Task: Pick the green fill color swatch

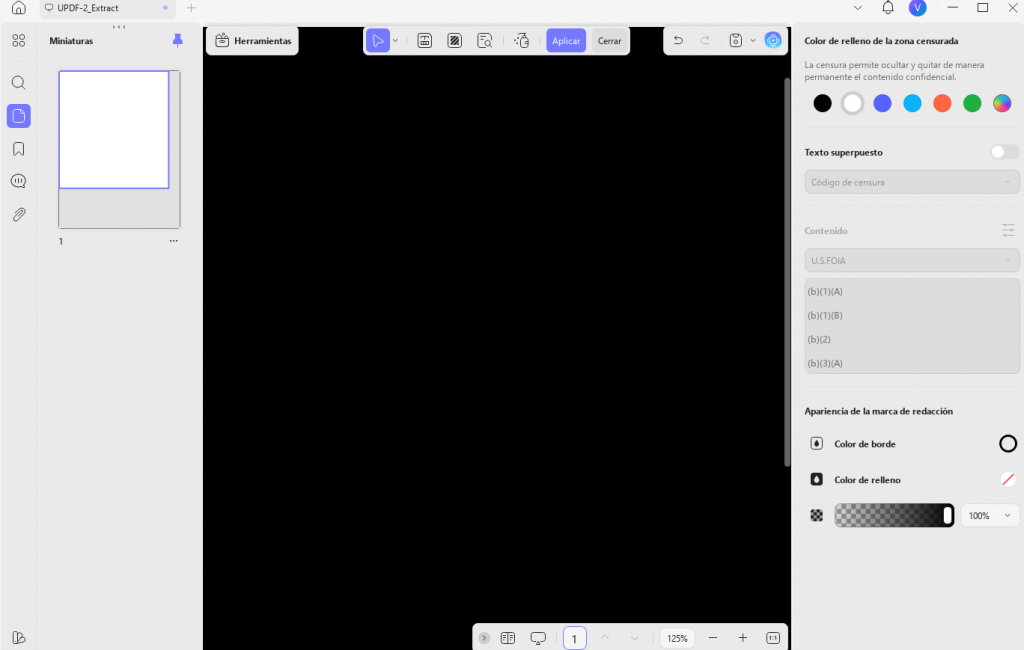Action: coord(972,103)
